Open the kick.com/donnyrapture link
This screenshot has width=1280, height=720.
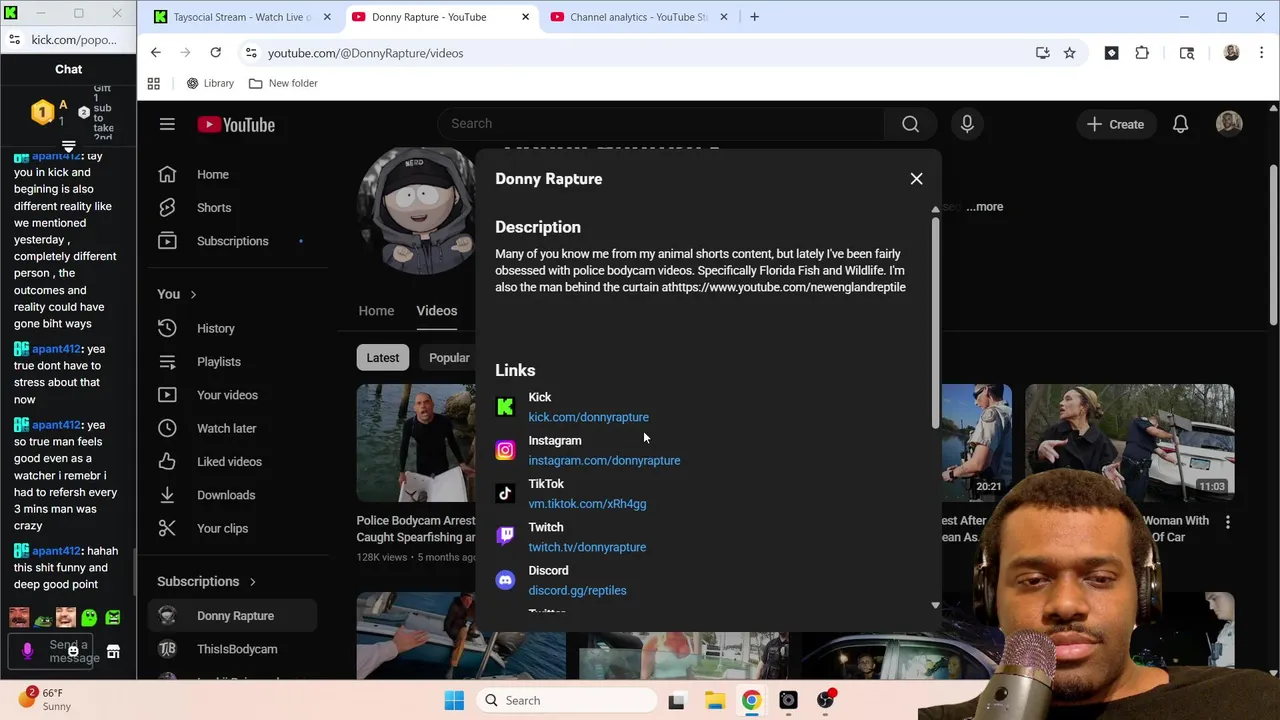tap(588, 417)
